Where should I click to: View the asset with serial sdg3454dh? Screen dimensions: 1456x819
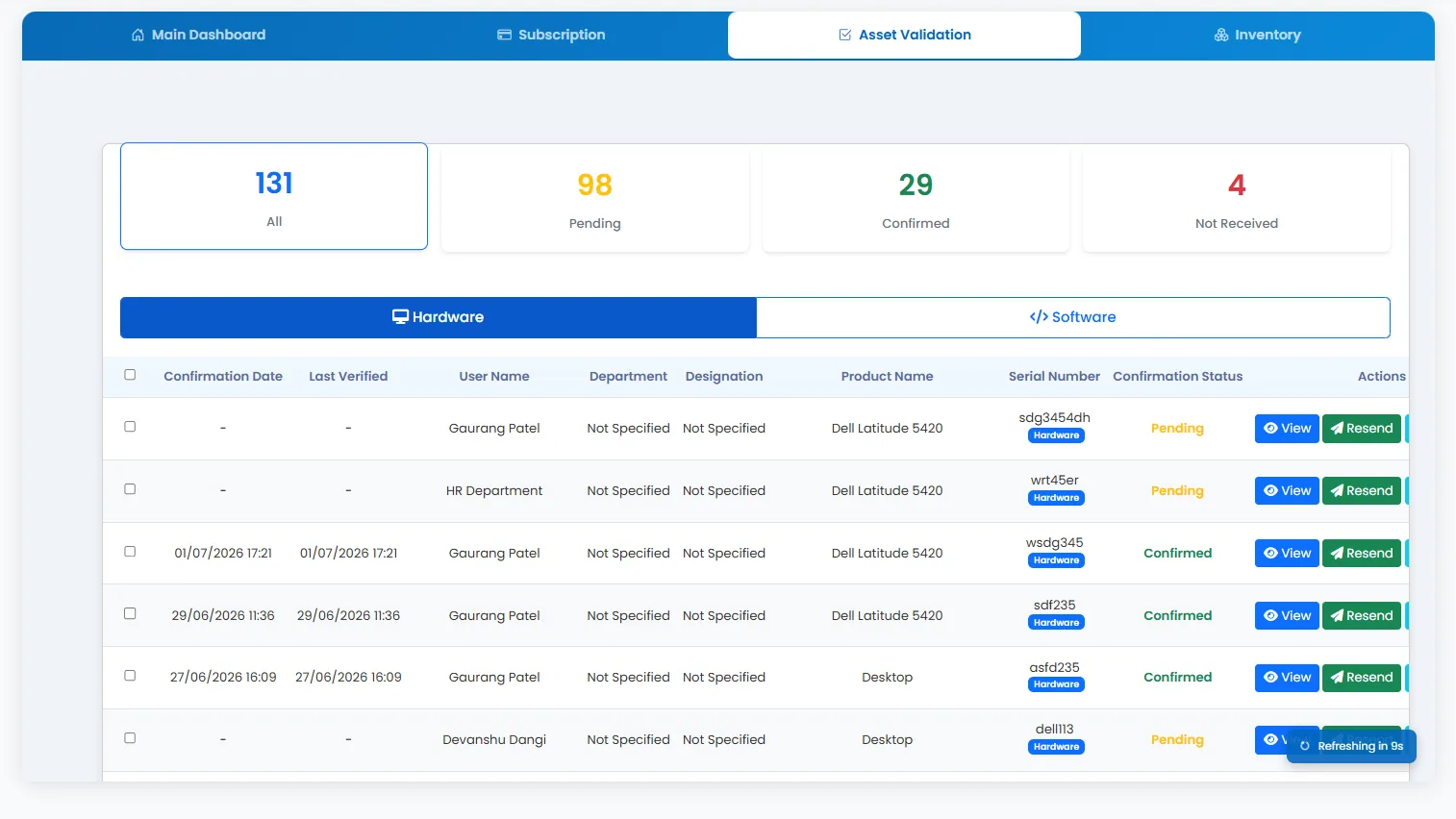[1287, 429]
